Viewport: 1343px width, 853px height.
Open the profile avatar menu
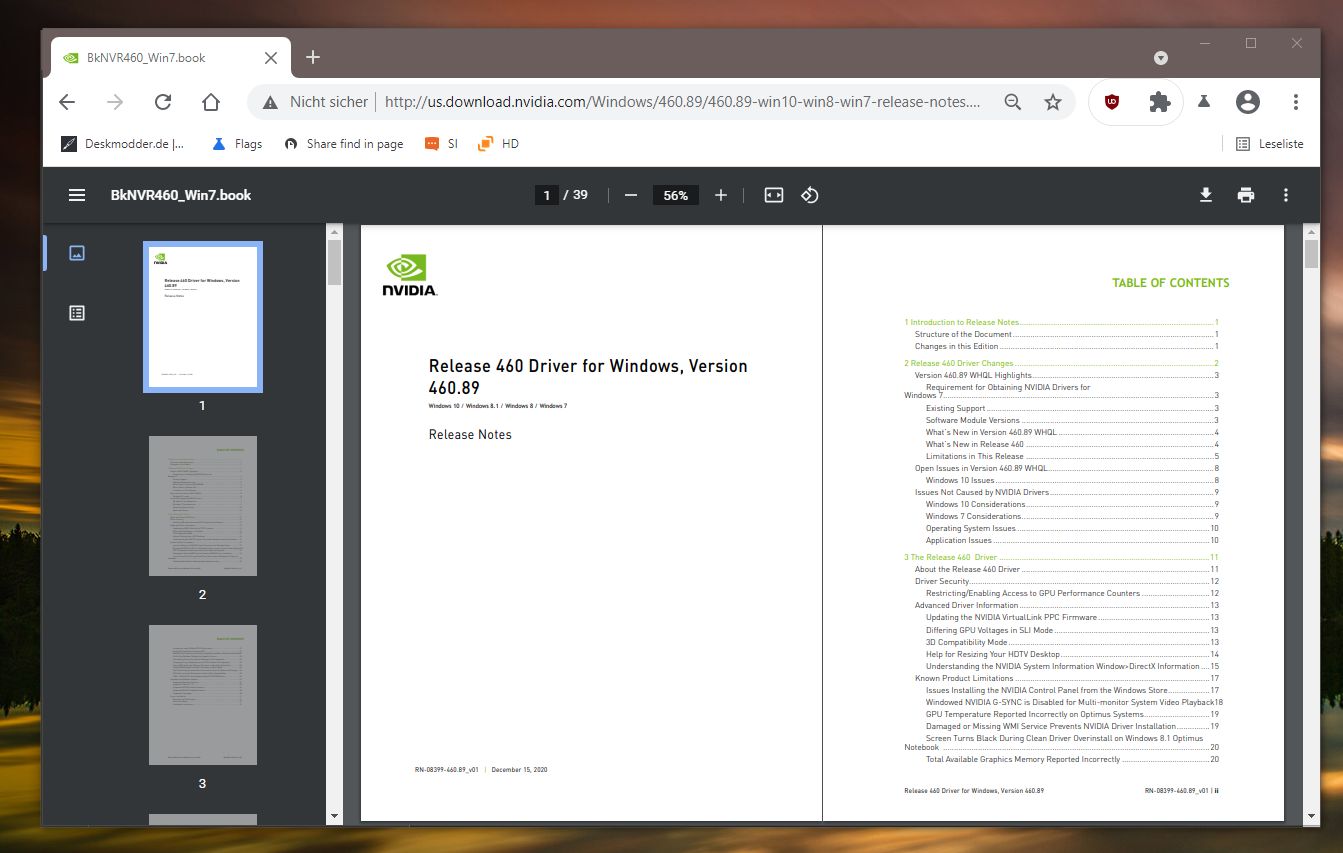1247,102
